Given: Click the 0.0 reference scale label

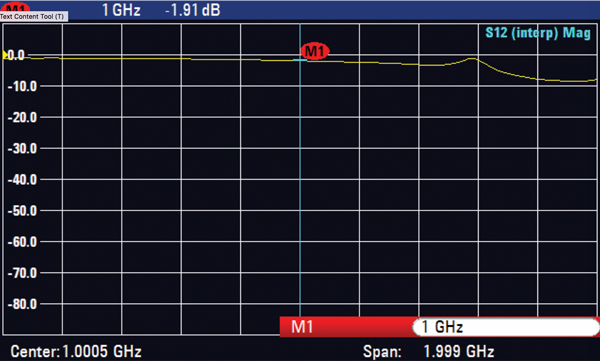Looking at the screenshot, I should click(16, 56).
